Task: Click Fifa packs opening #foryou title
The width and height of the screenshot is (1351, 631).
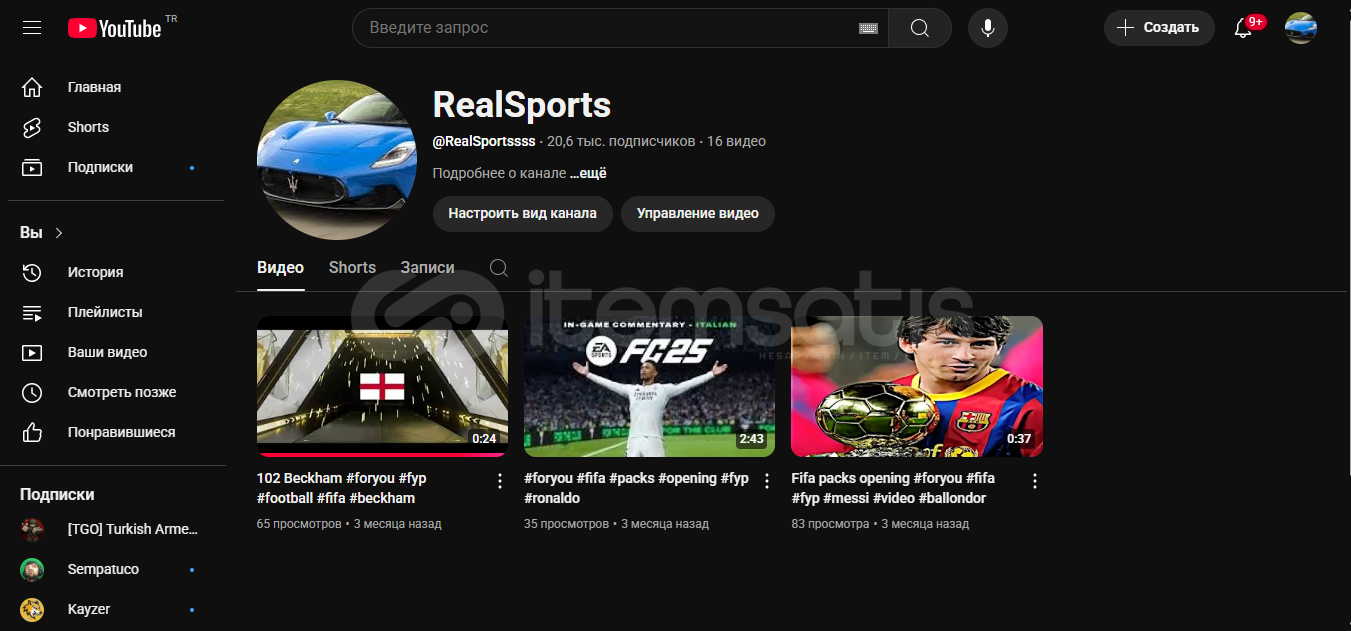Action: pos(893,488)
